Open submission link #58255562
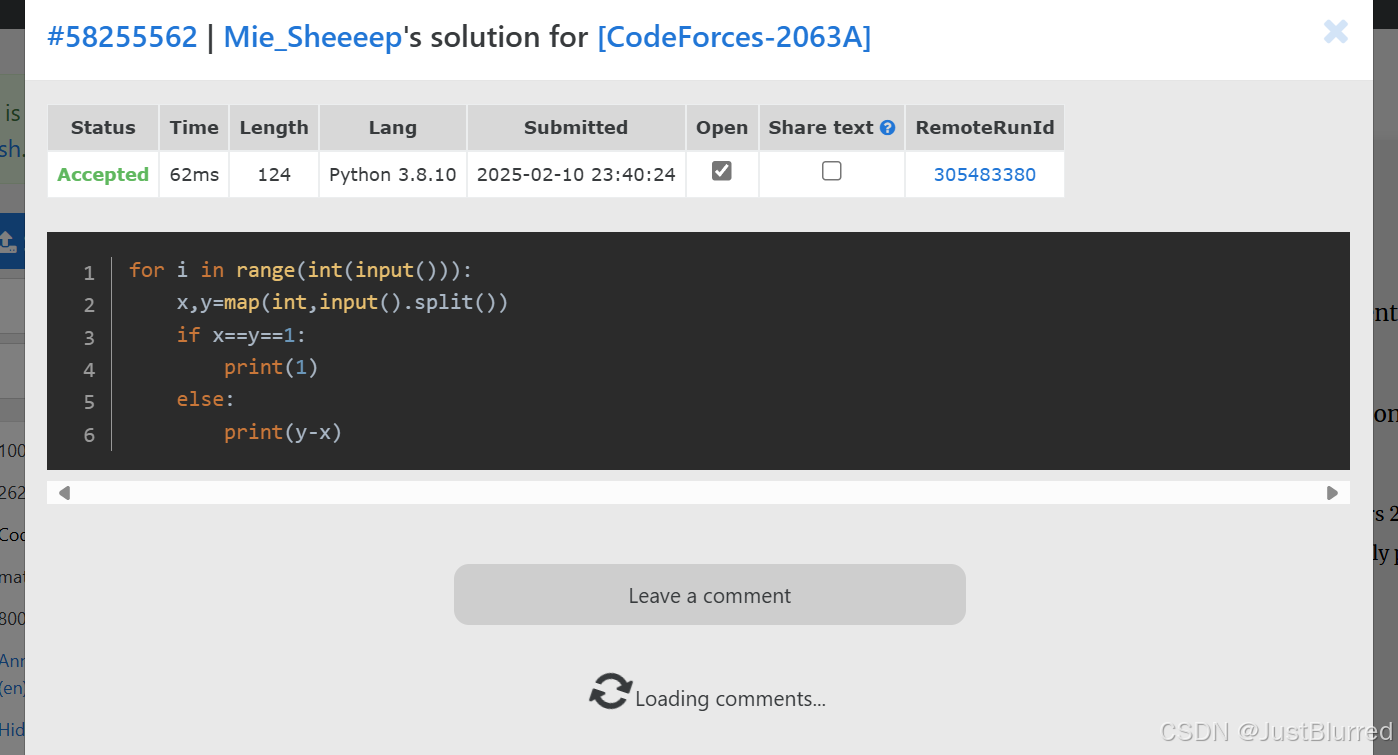This screenshot has width=1398, height=755. tap(122, 38)
